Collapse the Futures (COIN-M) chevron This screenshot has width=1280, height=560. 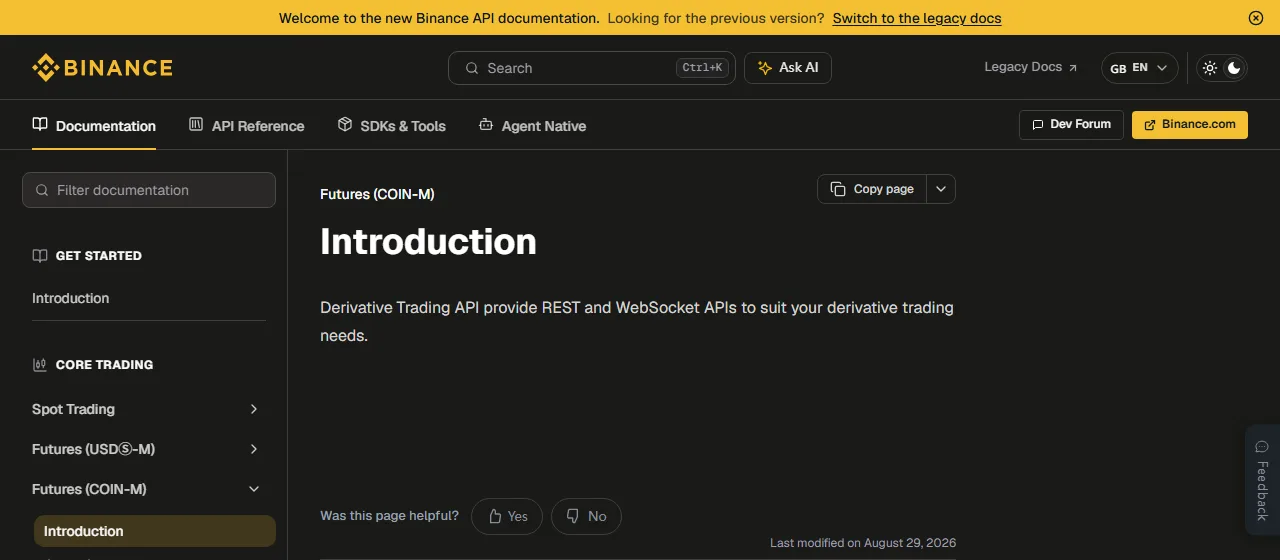click(254, 489)
